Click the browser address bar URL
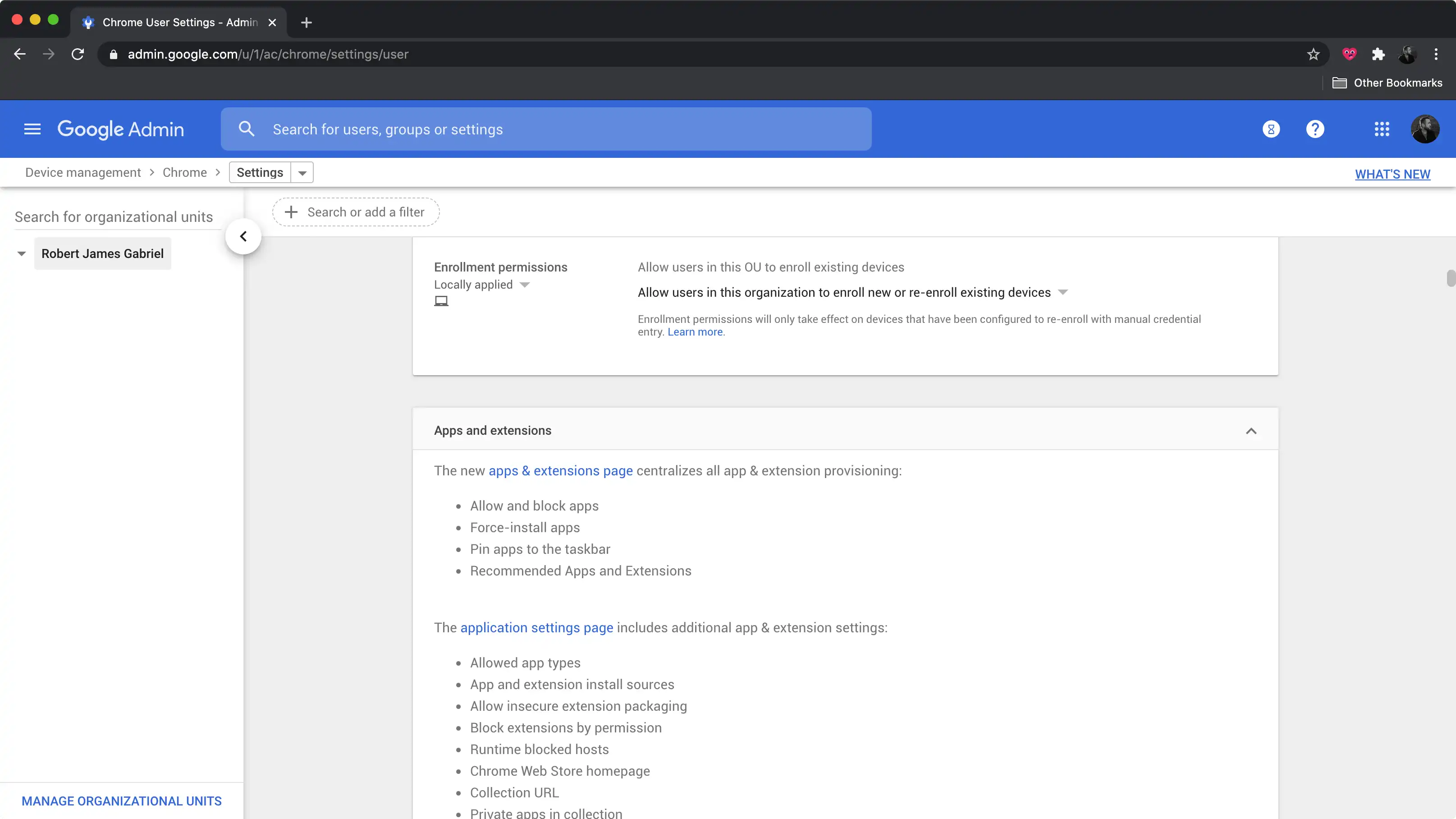Screen dimensions: 1456x819 pyautogui.click(x=268, y=54)
